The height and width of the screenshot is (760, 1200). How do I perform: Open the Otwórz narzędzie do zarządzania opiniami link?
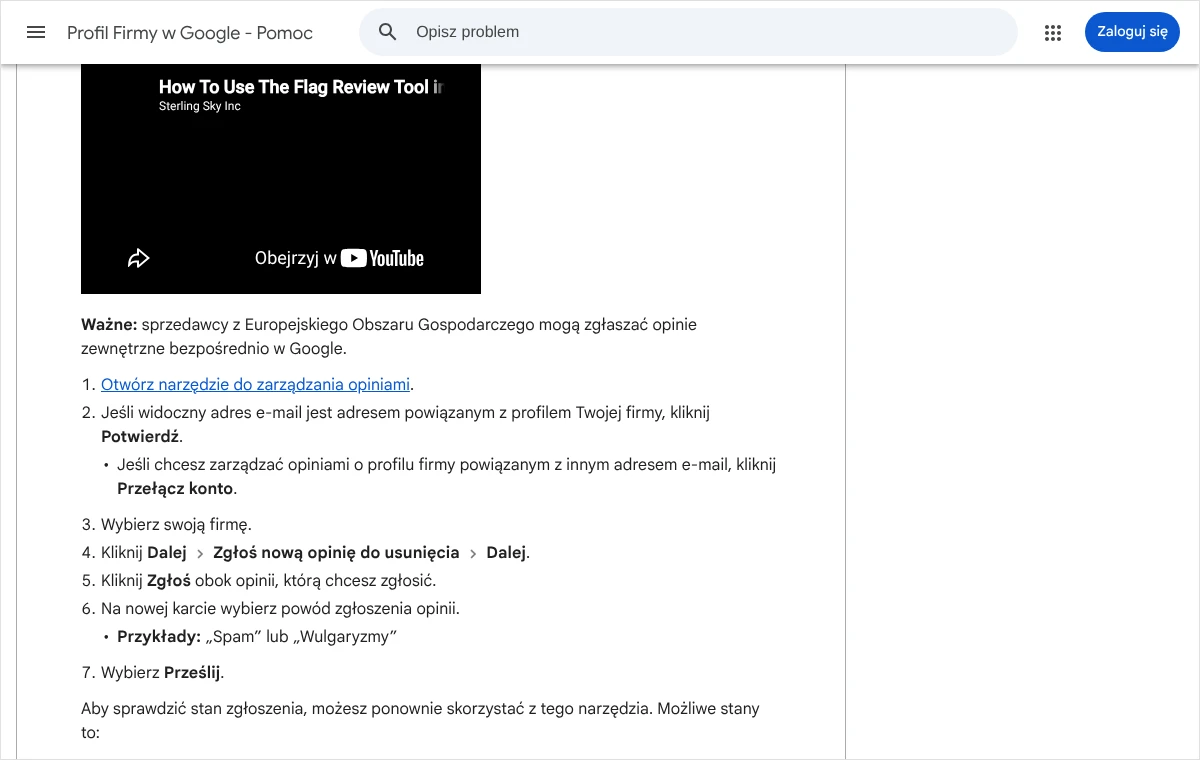point(255,384)
